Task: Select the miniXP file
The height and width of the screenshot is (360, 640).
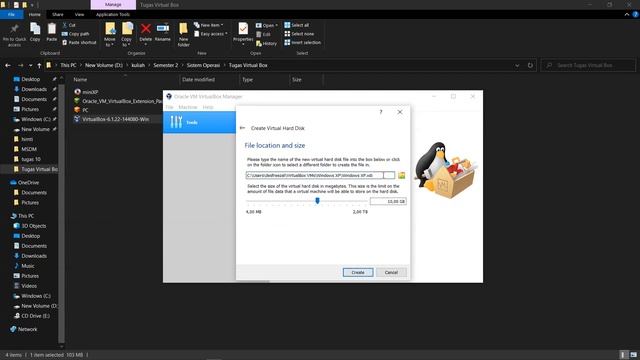Action: pos(90,92)
